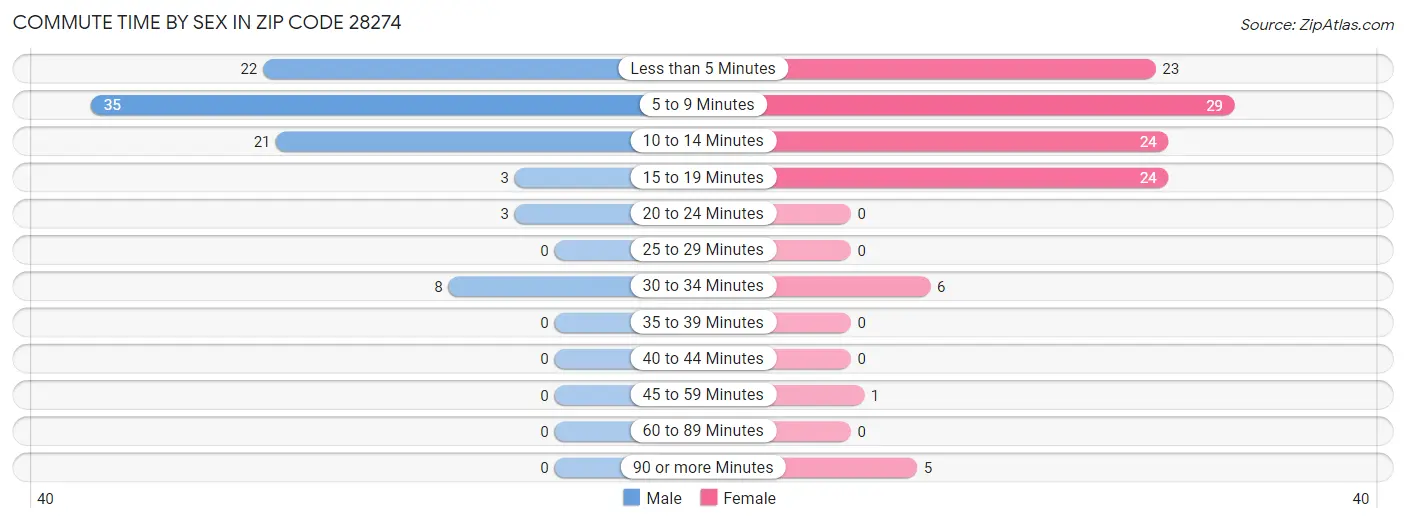The image size is (1406, 523).
Task: Toggle the Female legend label
Action: pos(749,498)
